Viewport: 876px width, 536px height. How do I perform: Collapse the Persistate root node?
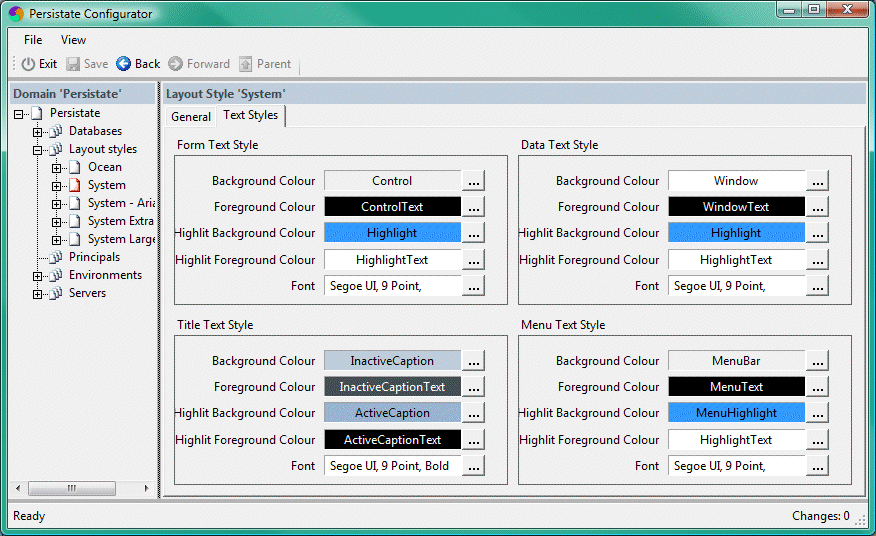point(18,114)
